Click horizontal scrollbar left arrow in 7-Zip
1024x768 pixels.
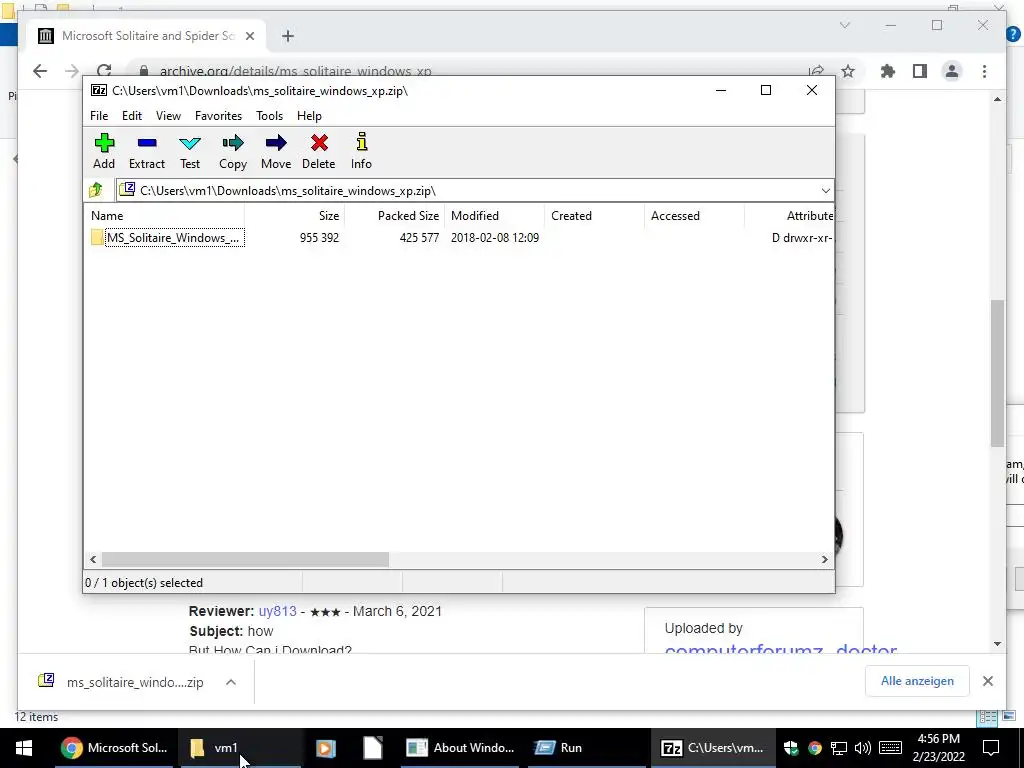(93, 560)
